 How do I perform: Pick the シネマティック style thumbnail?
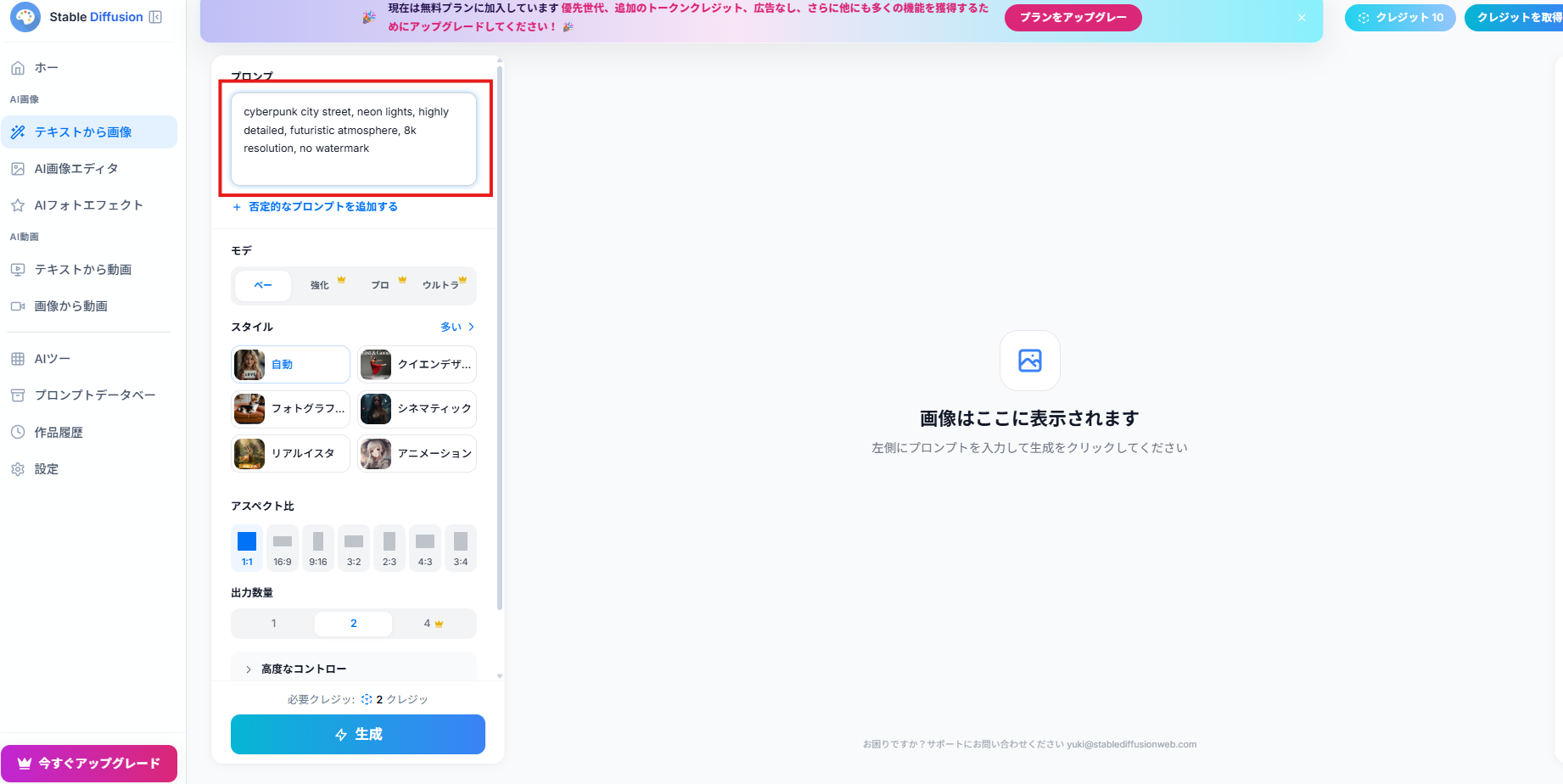click(x=376, y=409)
